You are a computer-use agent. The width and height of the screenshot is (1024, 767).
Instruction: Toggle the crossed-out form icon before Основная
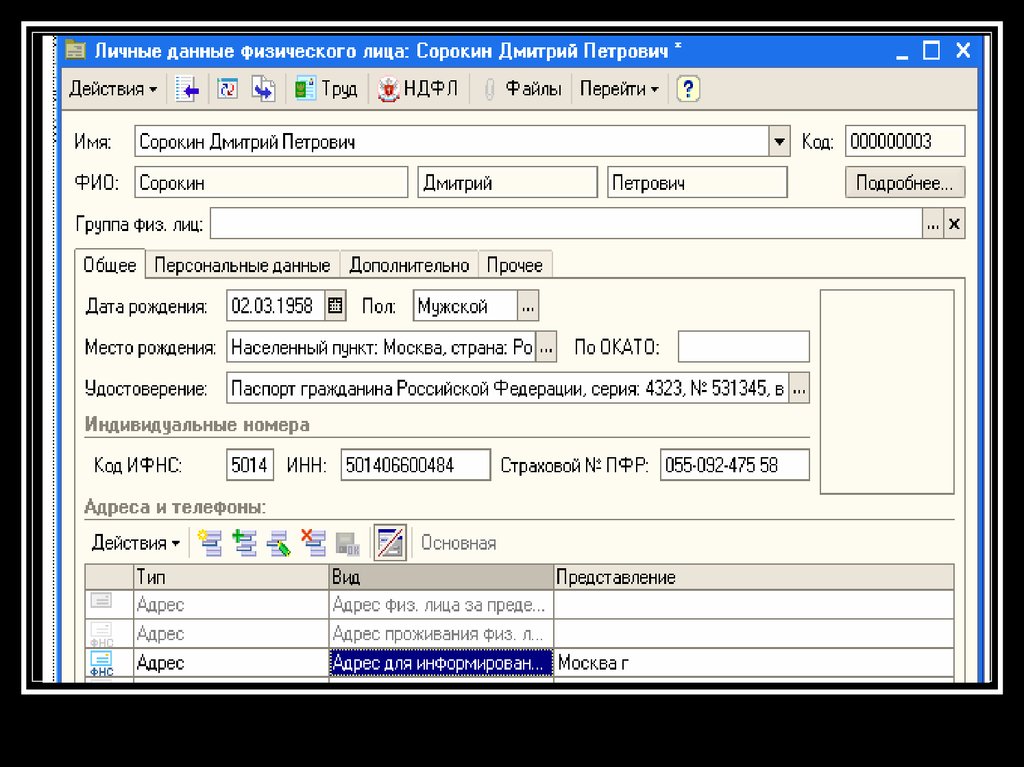[x=389, y=543]
